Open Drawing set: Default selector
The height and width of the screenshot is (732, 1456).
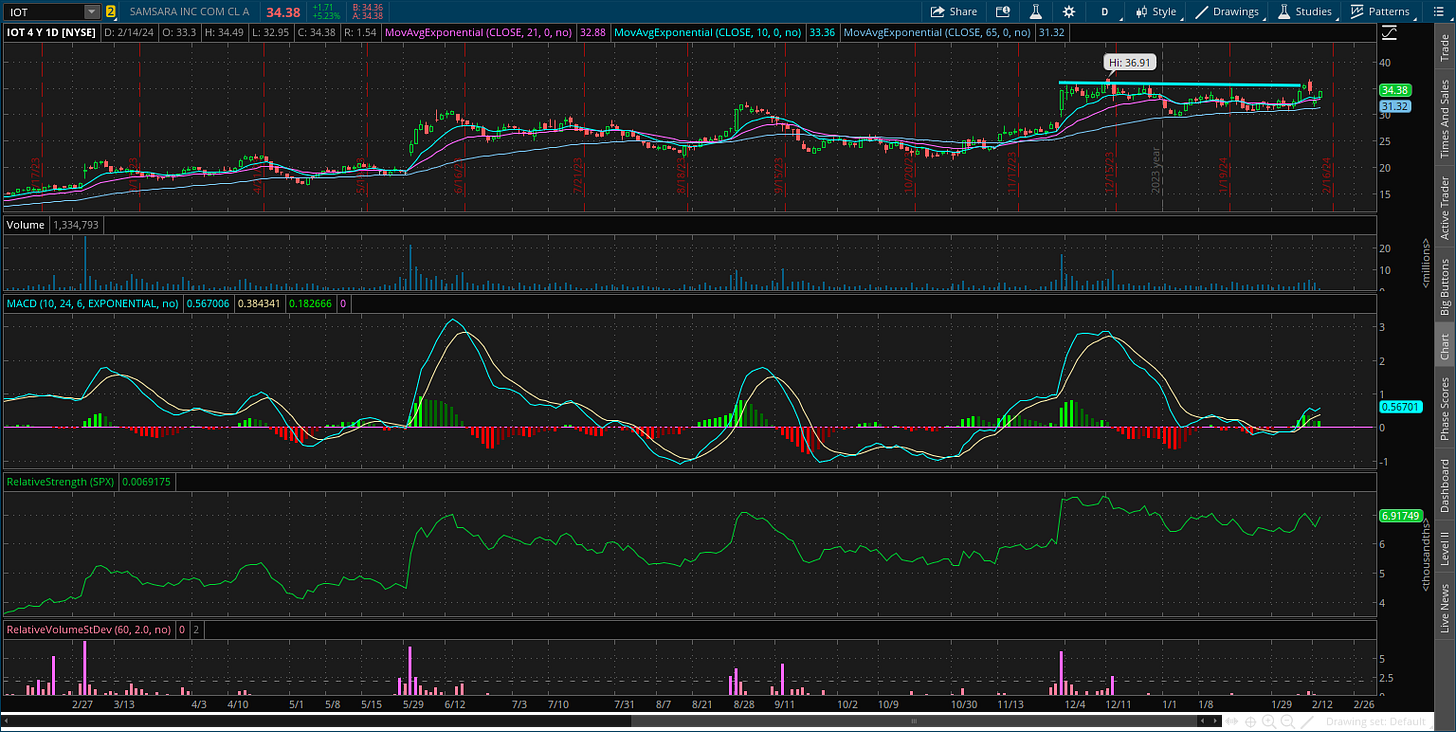(x=1378, y=721)
